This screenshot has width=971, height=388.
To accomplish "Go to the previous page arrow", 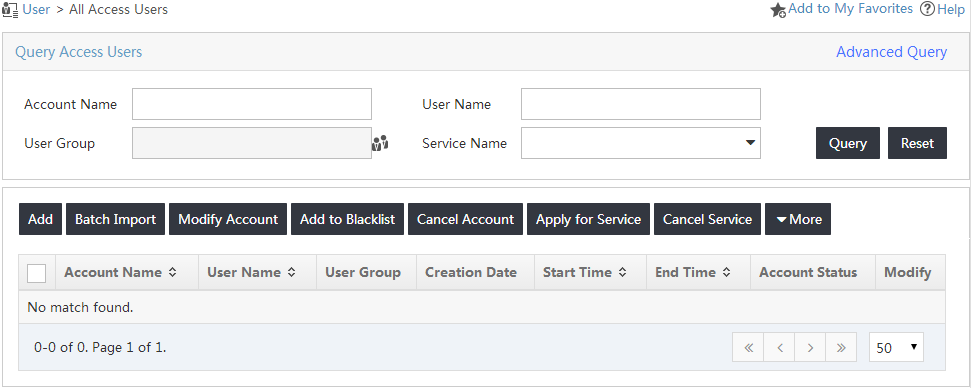I will (x=780, y=348).
